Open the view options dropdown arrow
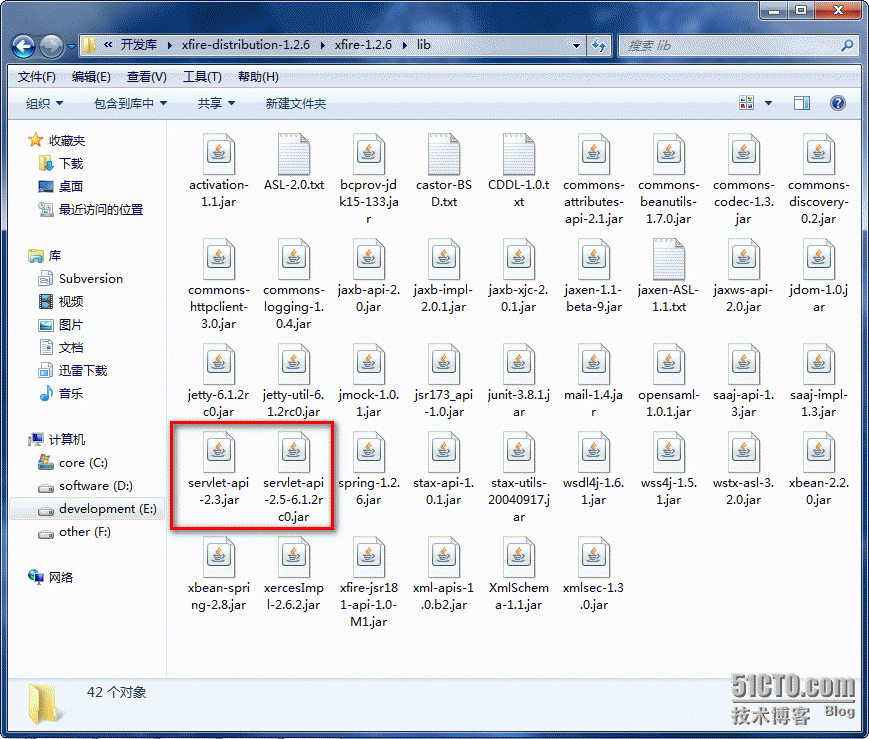This screenshot has width=869, height=739. 768,103
